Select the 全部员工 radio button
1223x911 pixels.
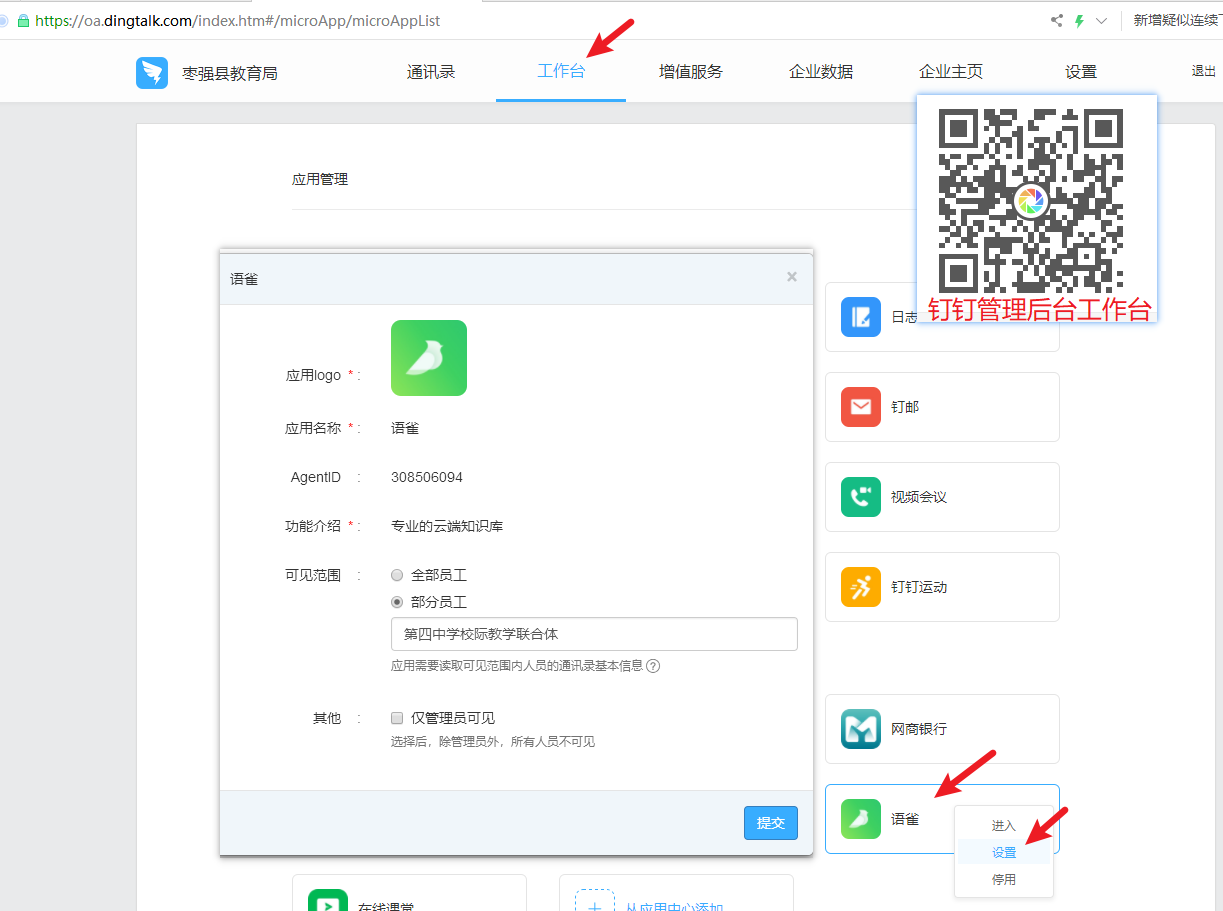pos(397,575)
